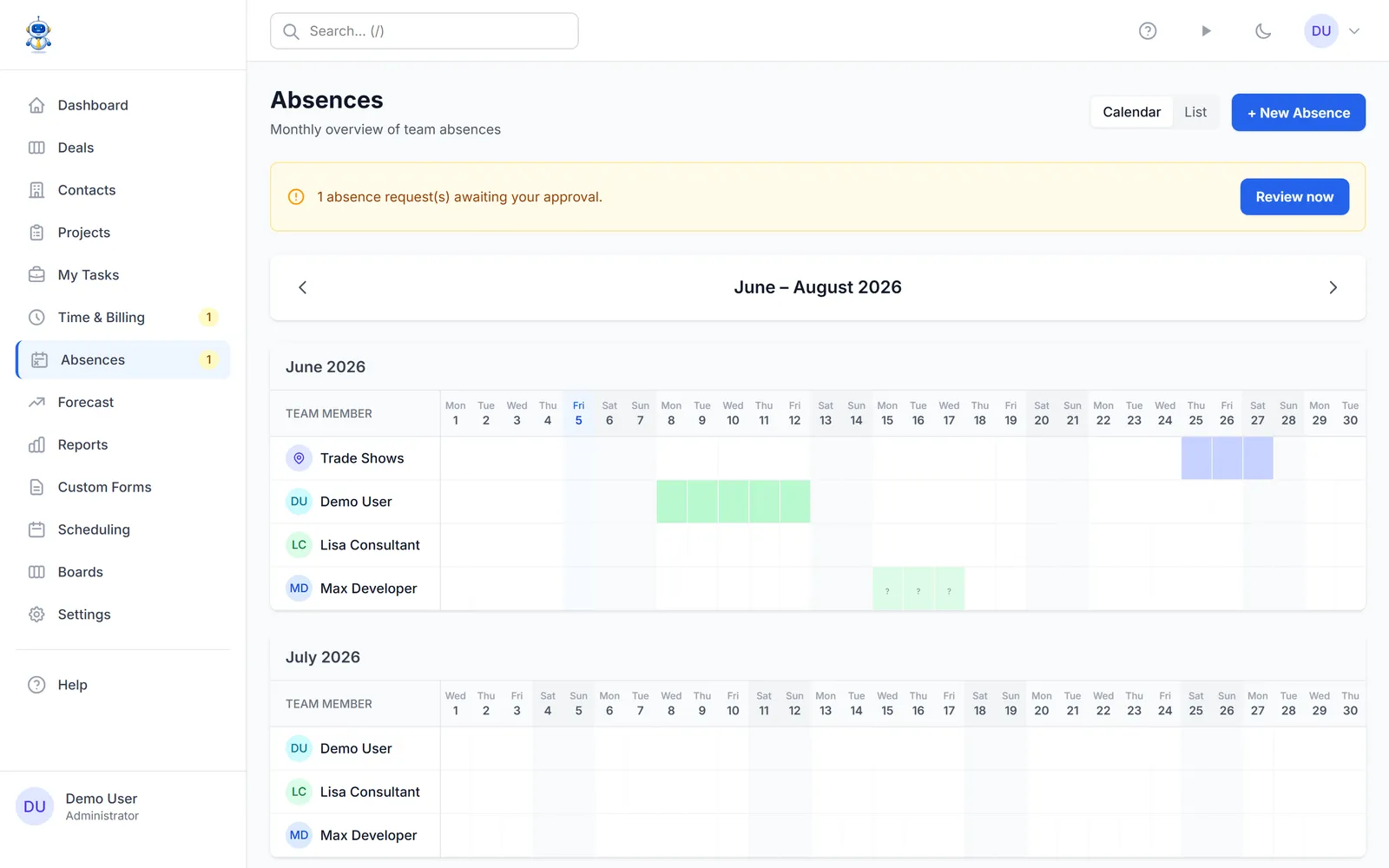This screenshot has height=868, width=1389.
Task: Click the Tue 30 date header in June
Action: pyautogui.click(x=1350, y=413)
